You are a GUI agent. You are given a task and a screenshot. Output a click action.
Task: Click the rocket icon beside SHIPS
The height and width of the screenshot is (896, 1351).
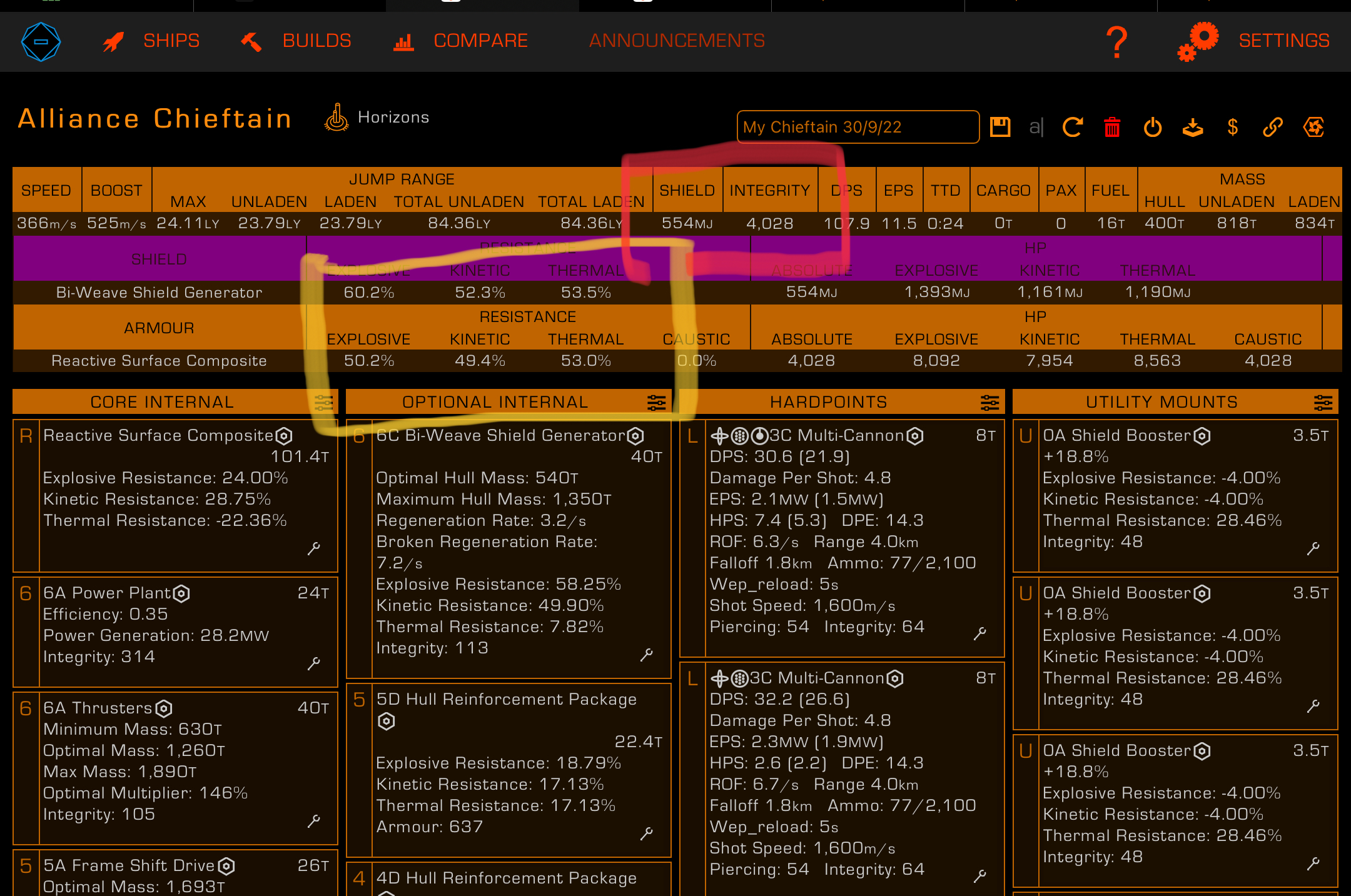(x=113, y=42)
